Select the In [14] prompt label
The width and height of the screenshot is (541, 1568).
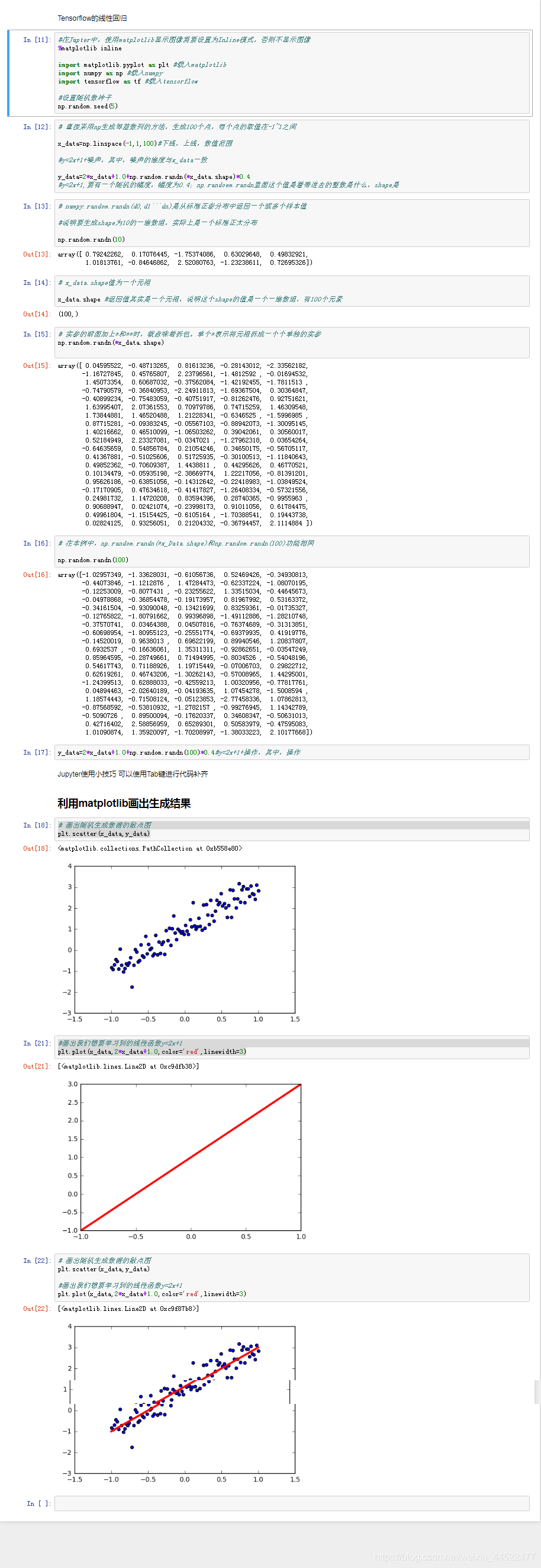click(37, 283)
